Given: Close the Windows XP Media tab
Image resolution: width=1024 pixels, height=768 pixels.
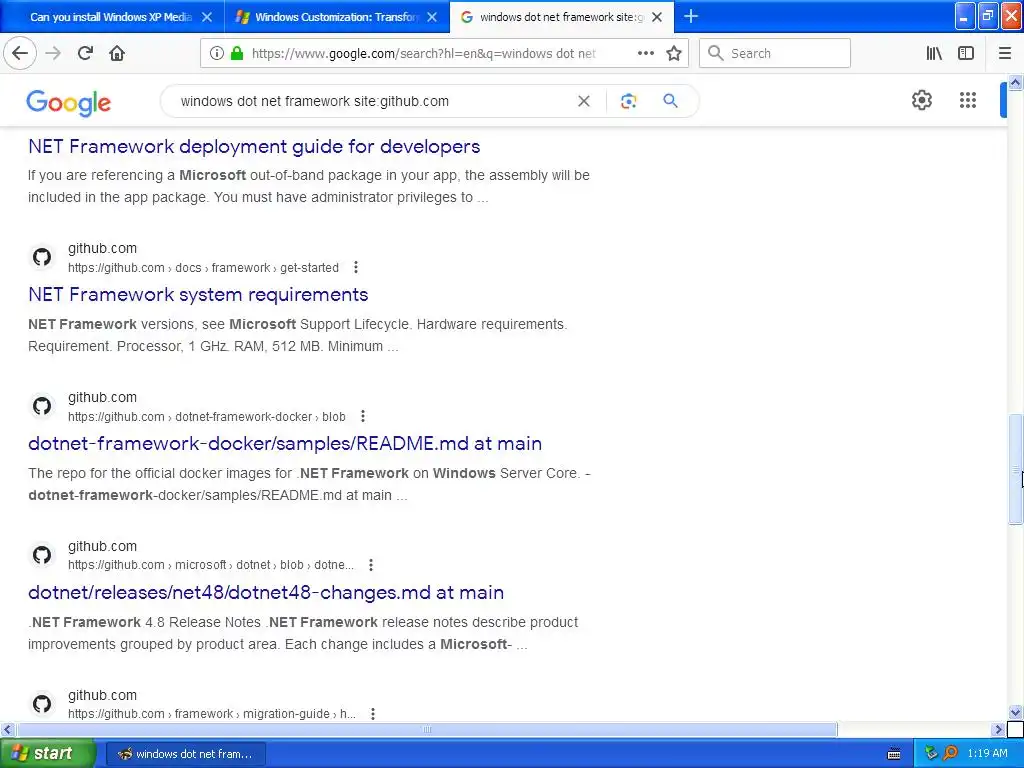Looking at the screenshot, I should tap(207, 17).
